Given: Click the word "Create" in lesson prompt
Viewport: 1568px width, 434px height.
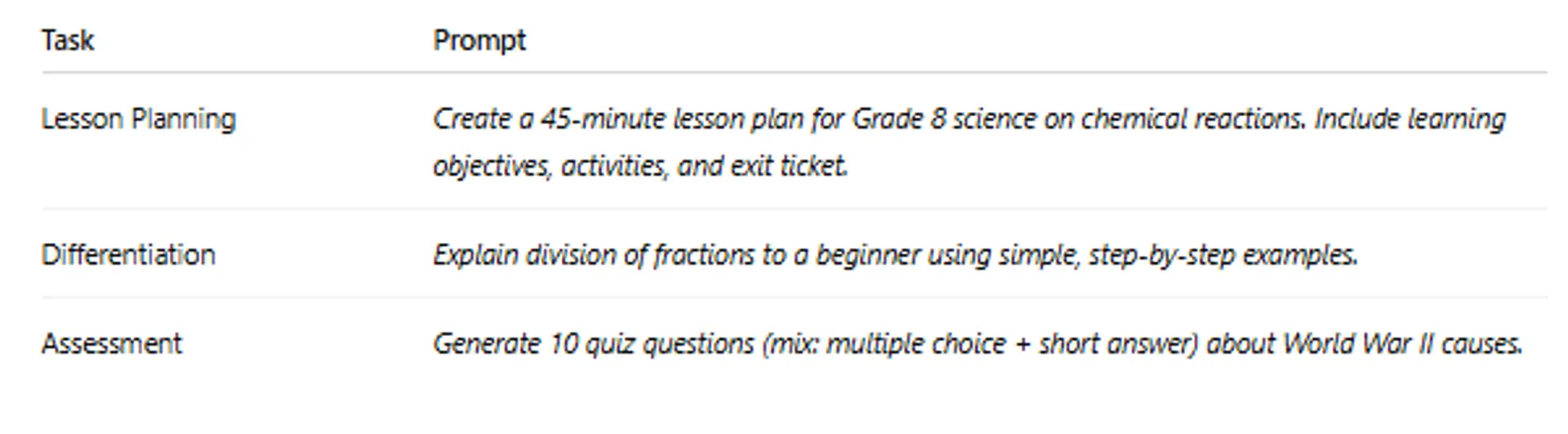Looking at the screenshot, I should pyautogui.click(x=471, y=119).
